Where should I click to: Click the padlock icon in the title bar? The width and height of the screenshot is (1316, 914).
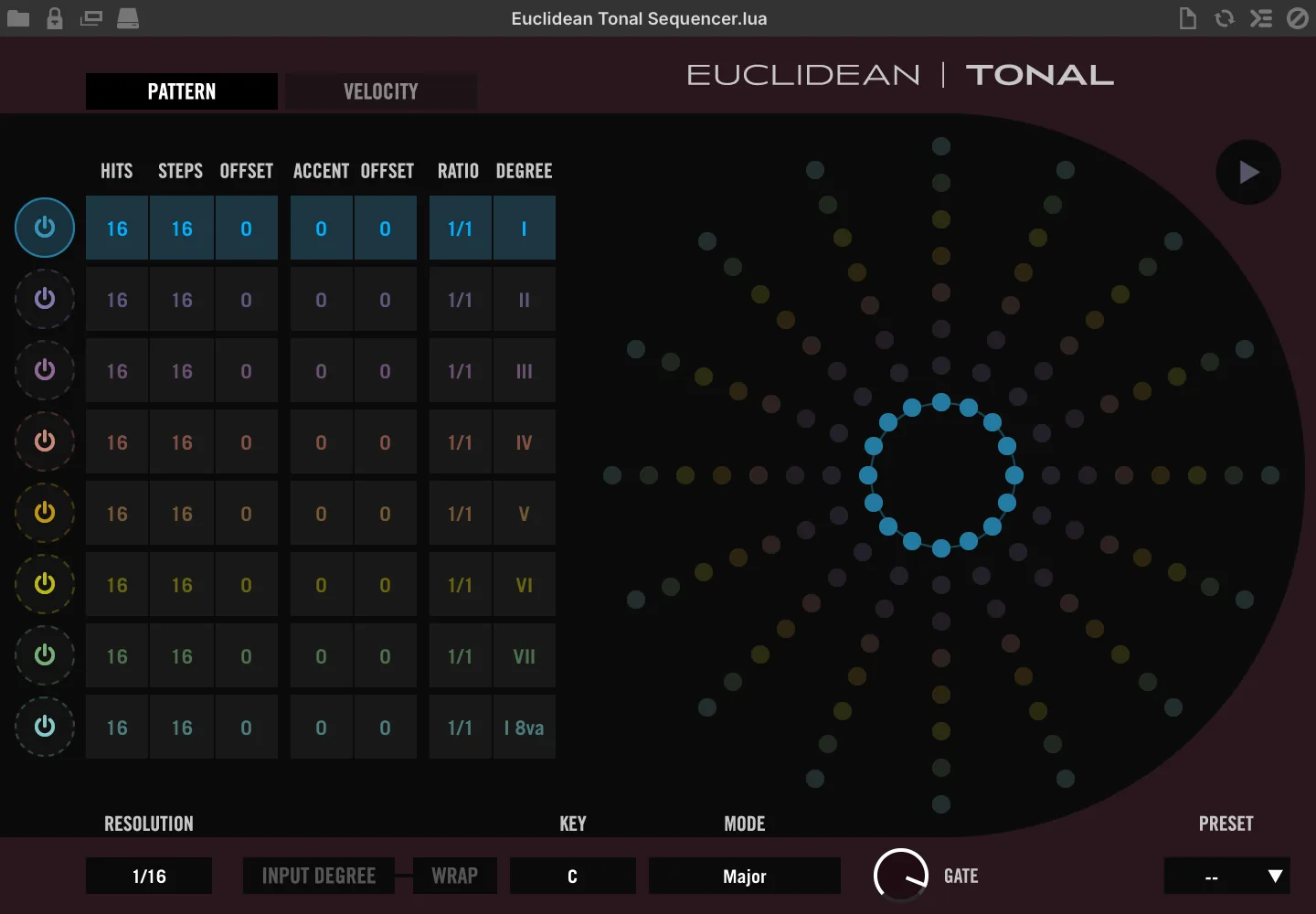pyautogui.click(x=55, y=18)
